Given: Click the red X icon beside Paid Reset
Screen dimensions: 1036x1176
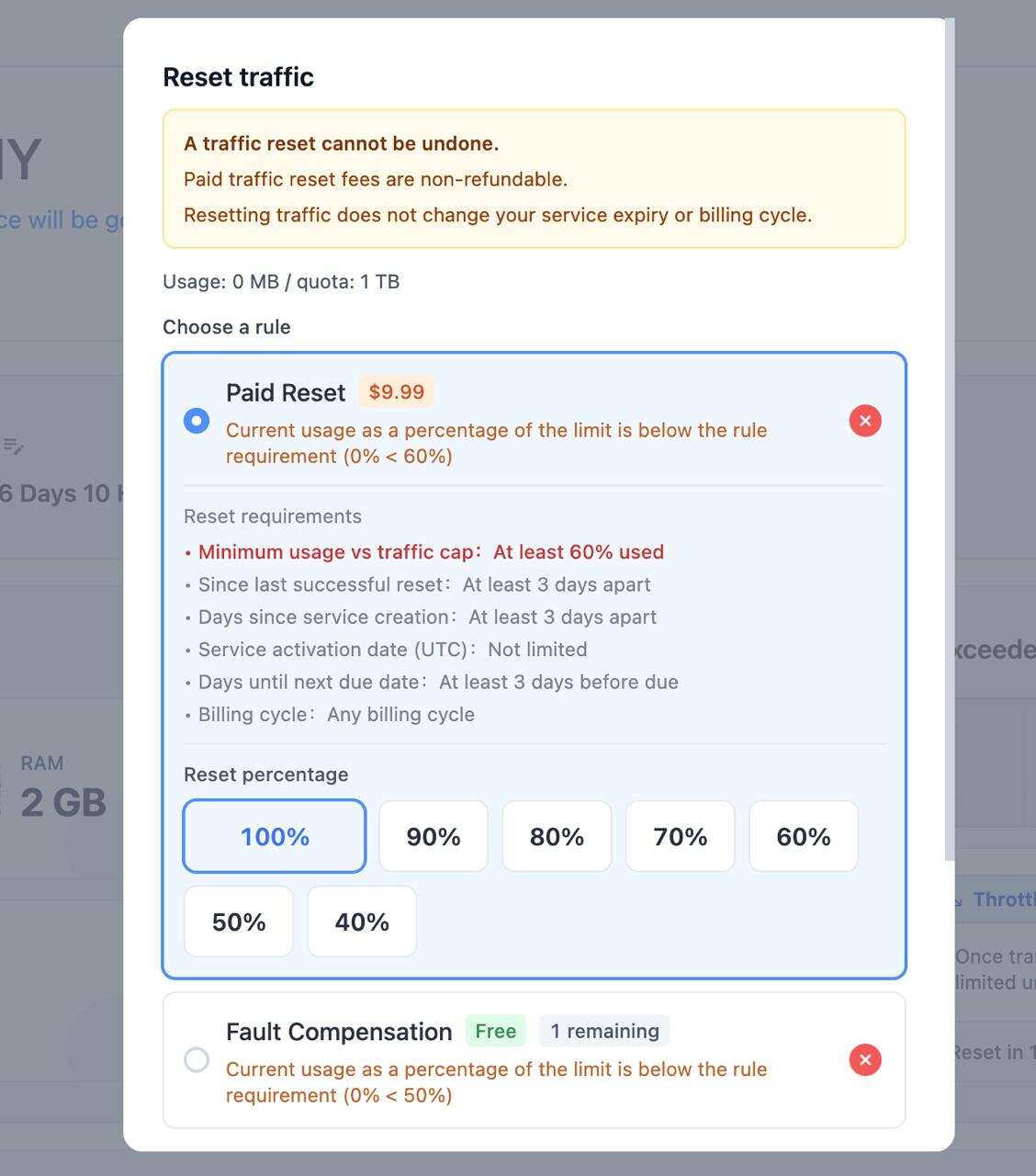Looking at the screenshot, I should [x=864, y=421].
